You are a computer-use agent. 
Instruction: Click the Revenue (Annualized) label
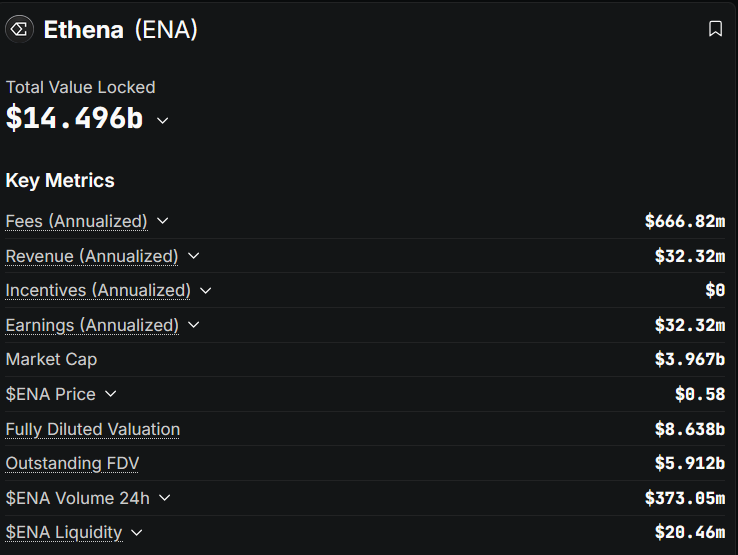(x=92, y=256)
